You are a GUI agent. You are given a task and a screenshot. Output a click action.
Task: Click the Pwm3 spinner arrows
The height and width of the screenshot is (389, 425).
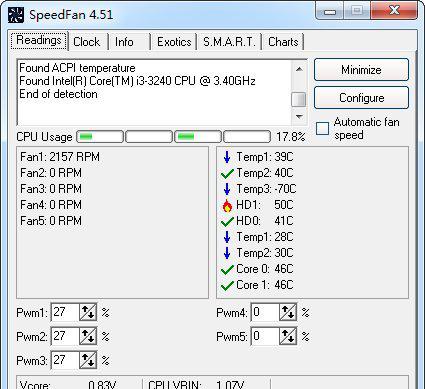coord(88,360)
